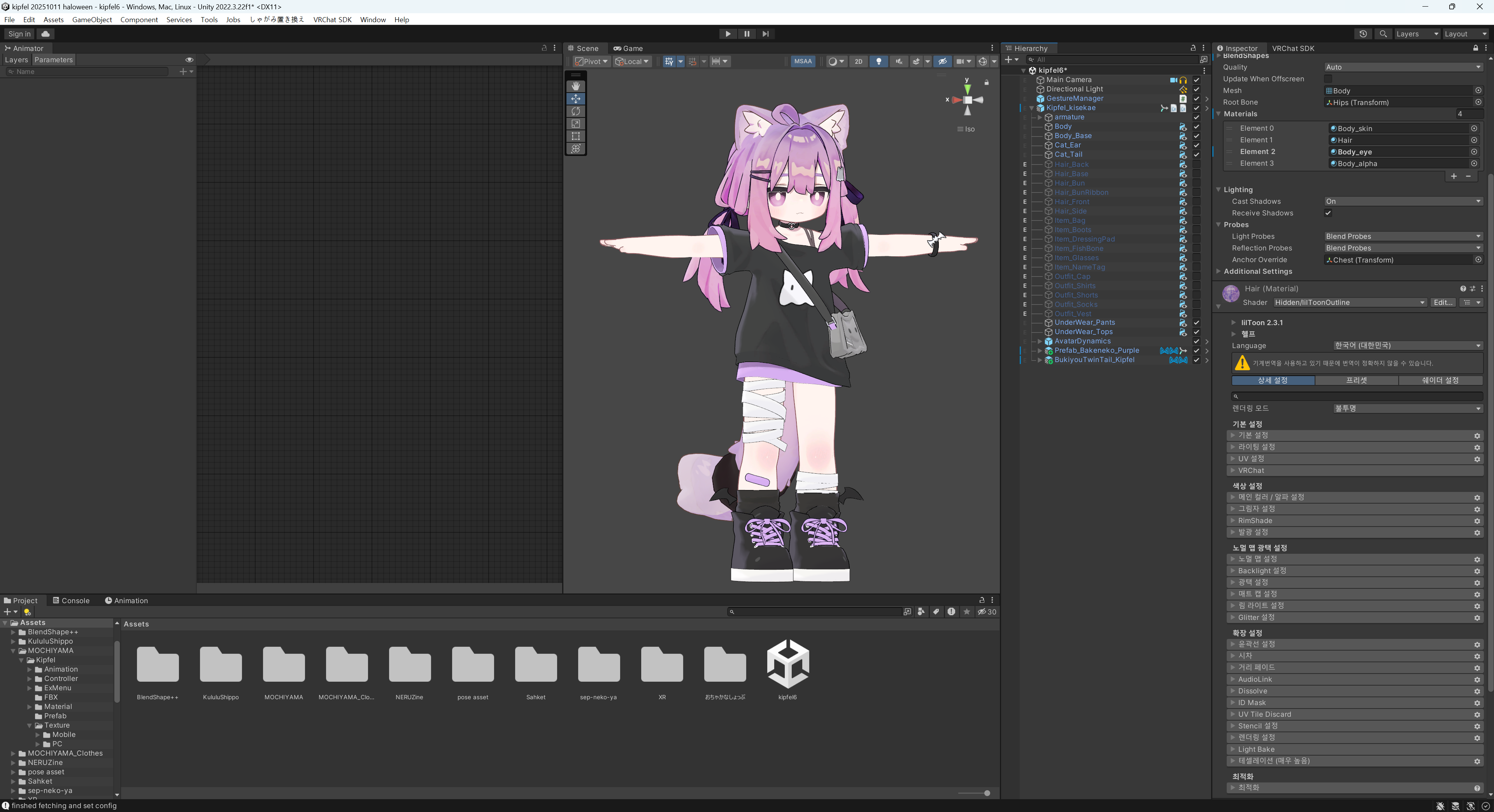
Task: Adjust the project icon size slider
Action: [x=987, y=793]
